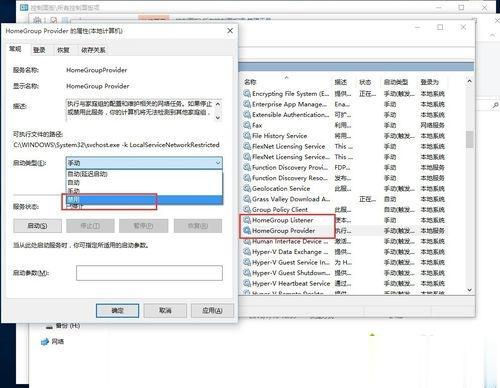This screenshot has width=500, height=388.
Task: Sort services by 启动类型 column header
Action: tap(396, 82)
